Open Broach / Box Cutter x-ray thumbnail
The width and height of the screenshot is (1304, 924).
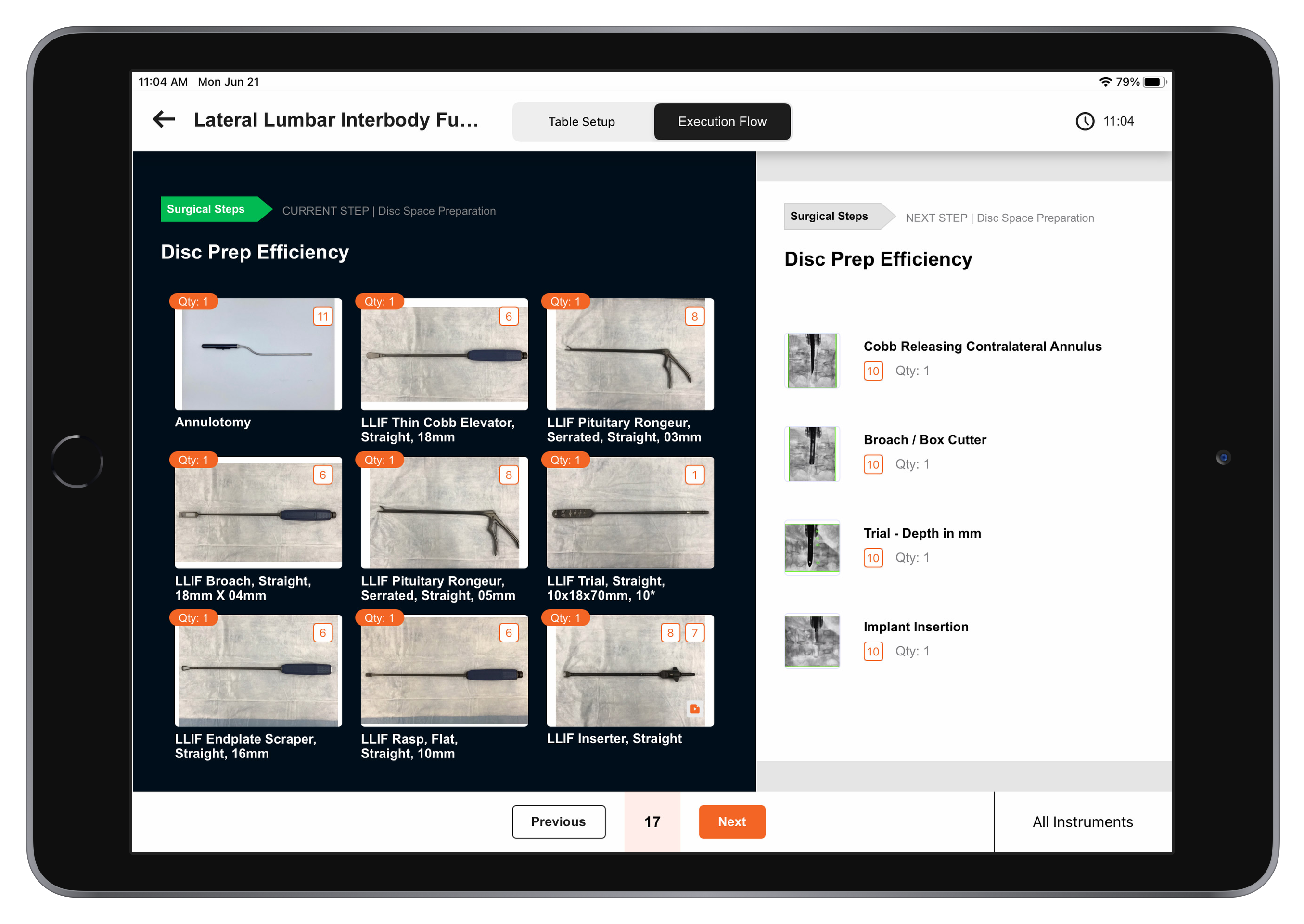pos(812,453)
